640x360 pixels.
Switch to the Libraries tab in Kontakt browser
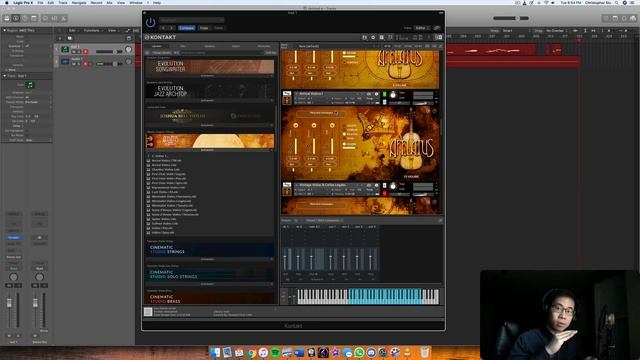pyautogui.click(x=157, y=46)
